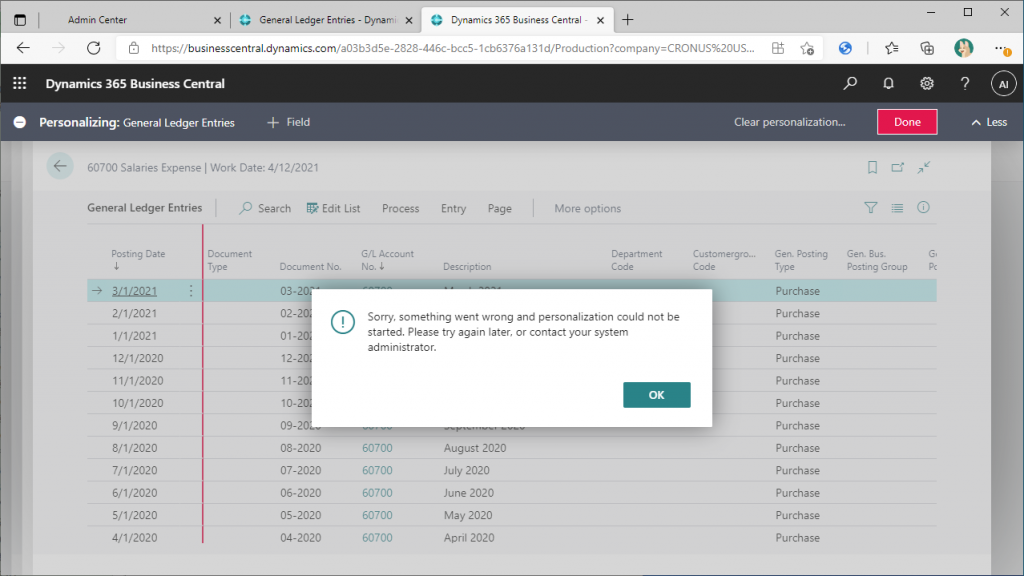Open the settings gear menu

(927, 84)
